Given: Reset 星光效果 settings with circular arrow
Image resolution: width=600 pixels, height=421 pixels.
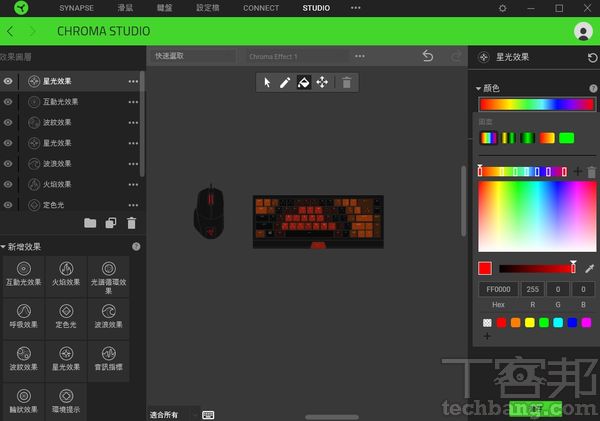Looking at the screenshot, I should pyautogui.click(x=592, y=57).
